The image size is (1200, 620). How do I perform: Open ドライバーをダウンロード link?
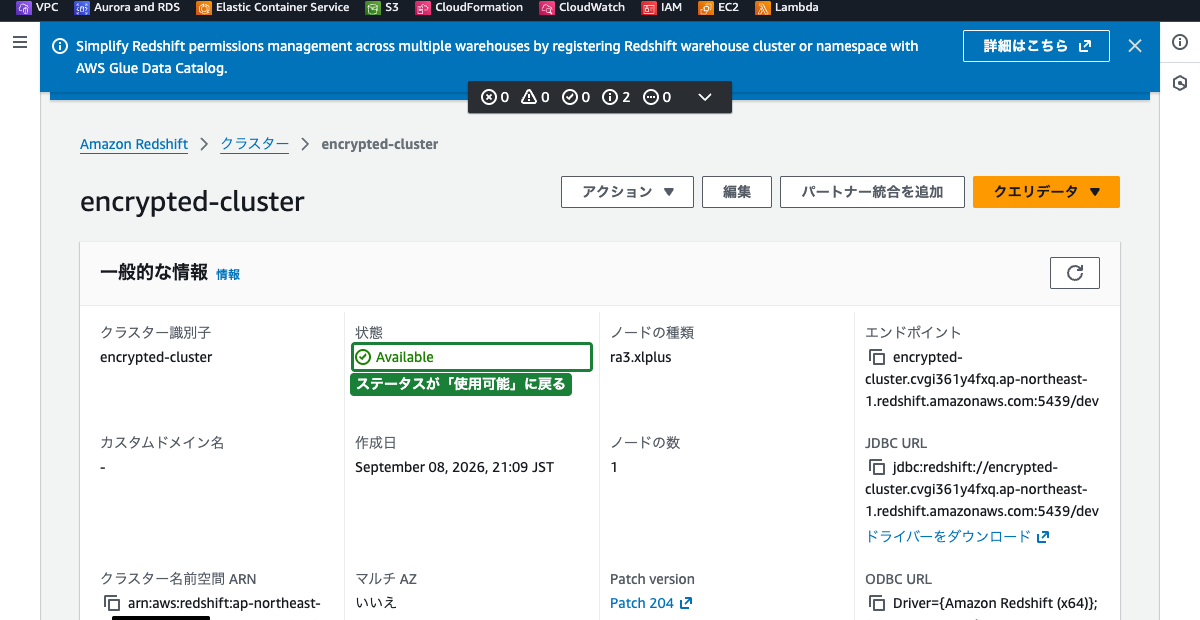coord(957,536)
